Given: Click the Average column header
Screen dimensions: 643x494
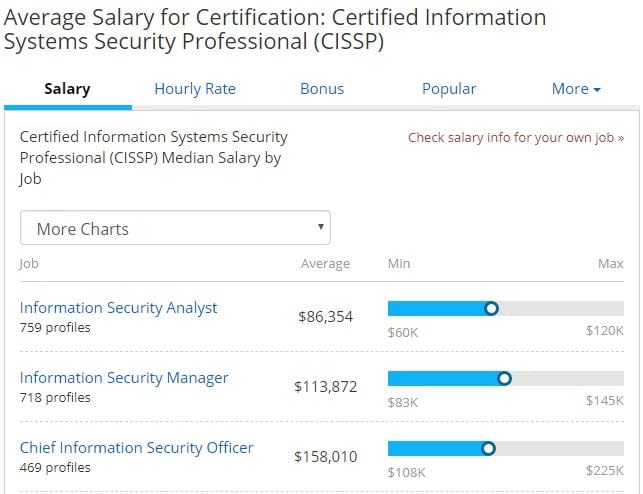Looking at the screenshot, I should pos(326,263).
